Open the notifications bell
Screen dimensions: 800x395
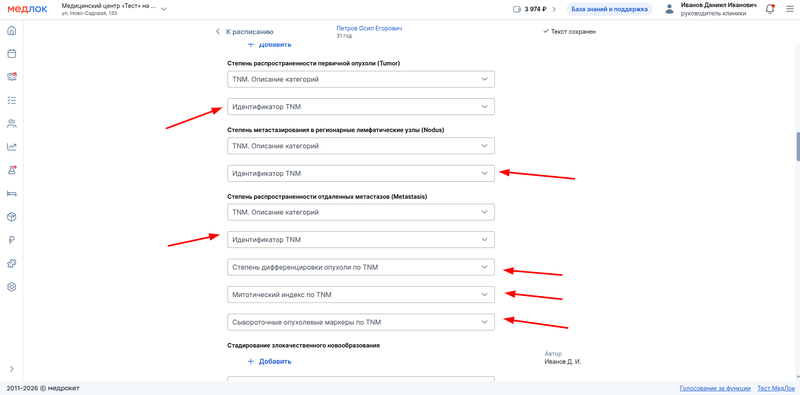[770, 9]
